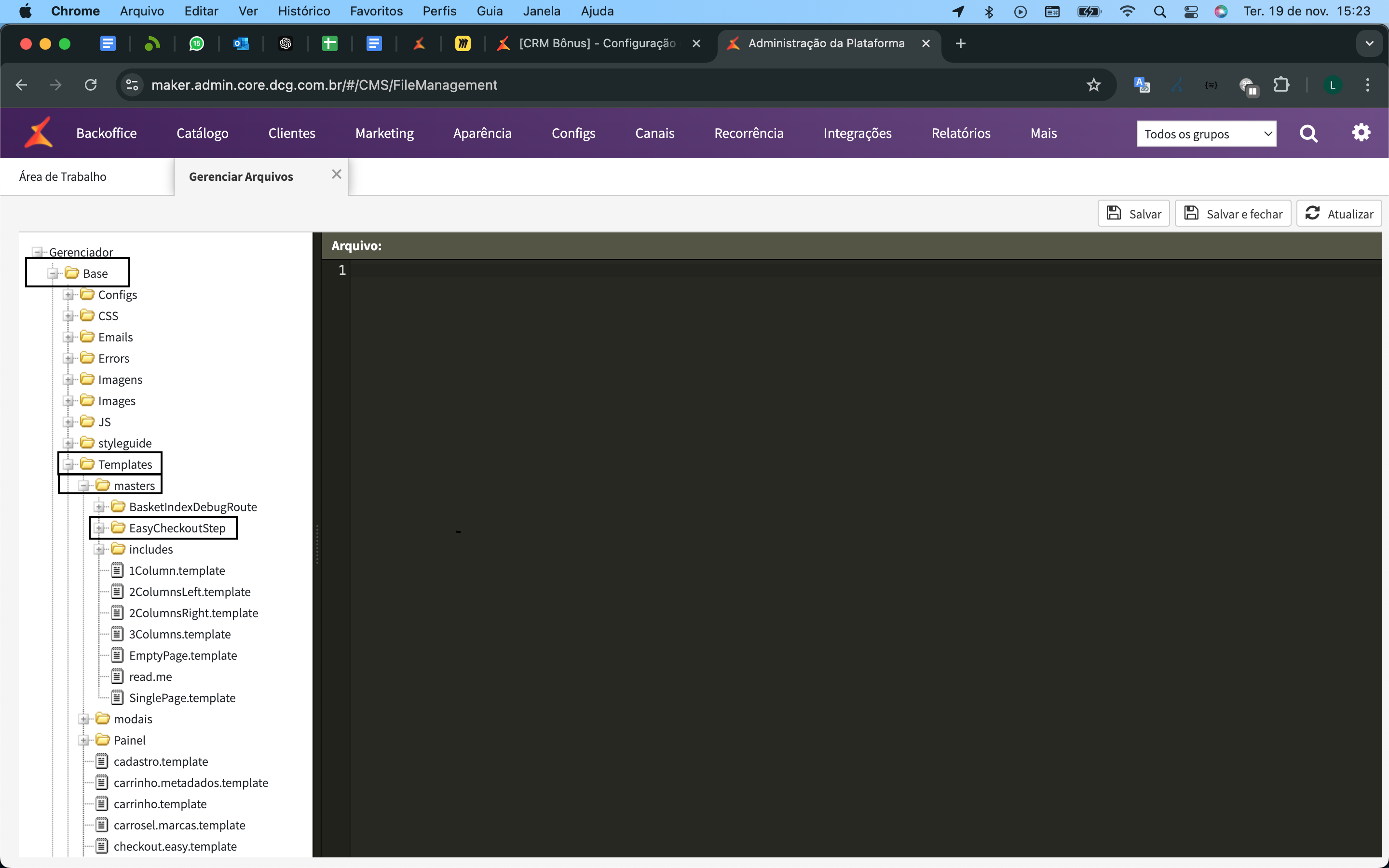Viewport: 1389px width, 868px height.
Task: Click the Siri icon in the menu bar
Action: click(x=1221, y=12)
